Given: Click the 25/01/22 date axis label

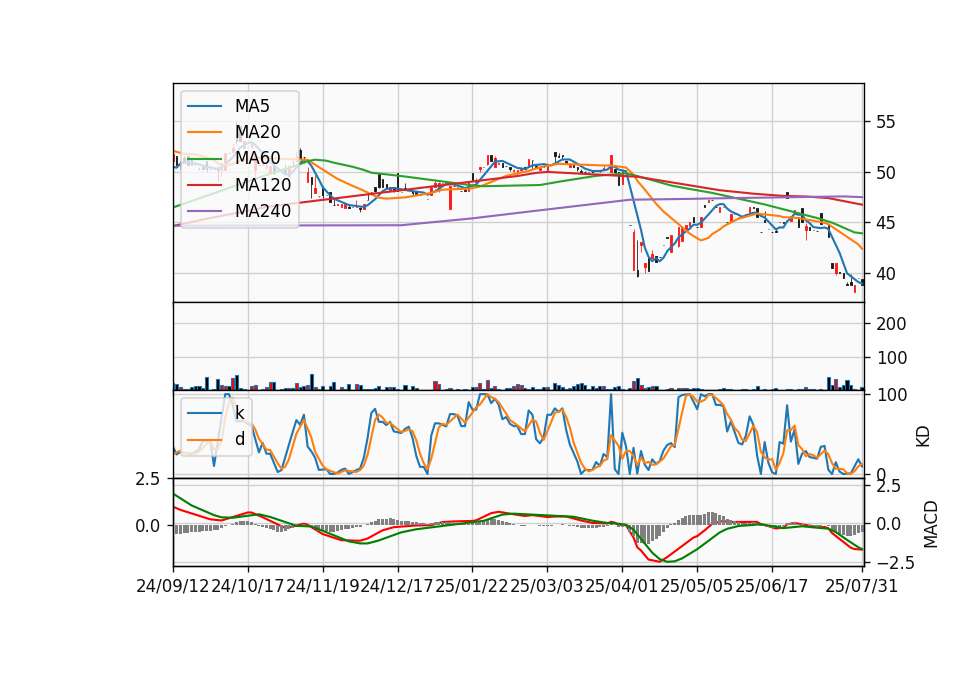Looking at the screenshot, I should pyautogui.click(x=472, y=586).
